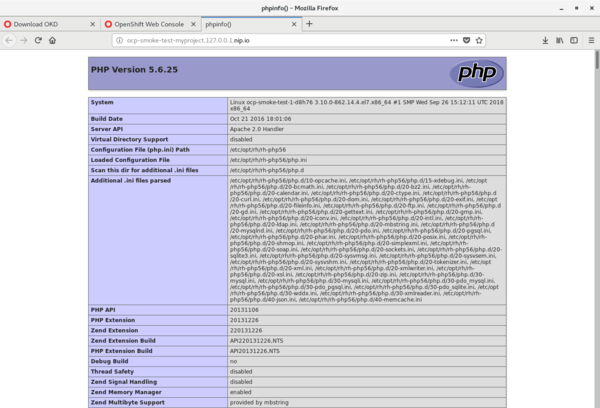Open the downloads panel
This screenshot has height=408, width=600.
pyautogui.click(x=545, y=41)
